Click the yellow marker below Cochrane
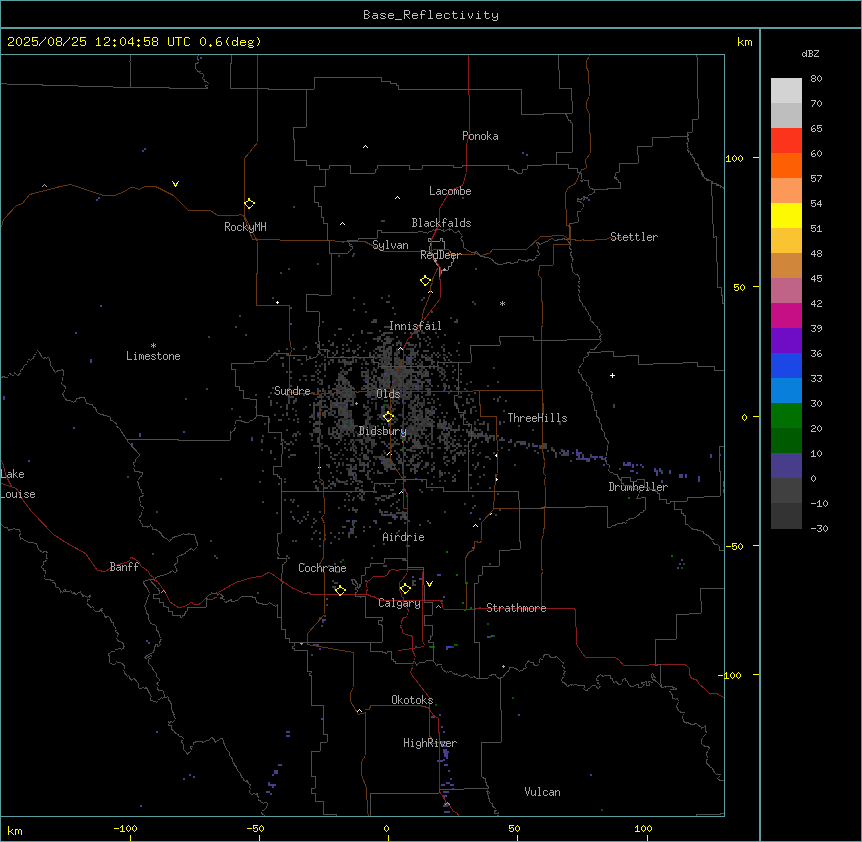This screenshot has width=862, height=842. click(340, 590)
